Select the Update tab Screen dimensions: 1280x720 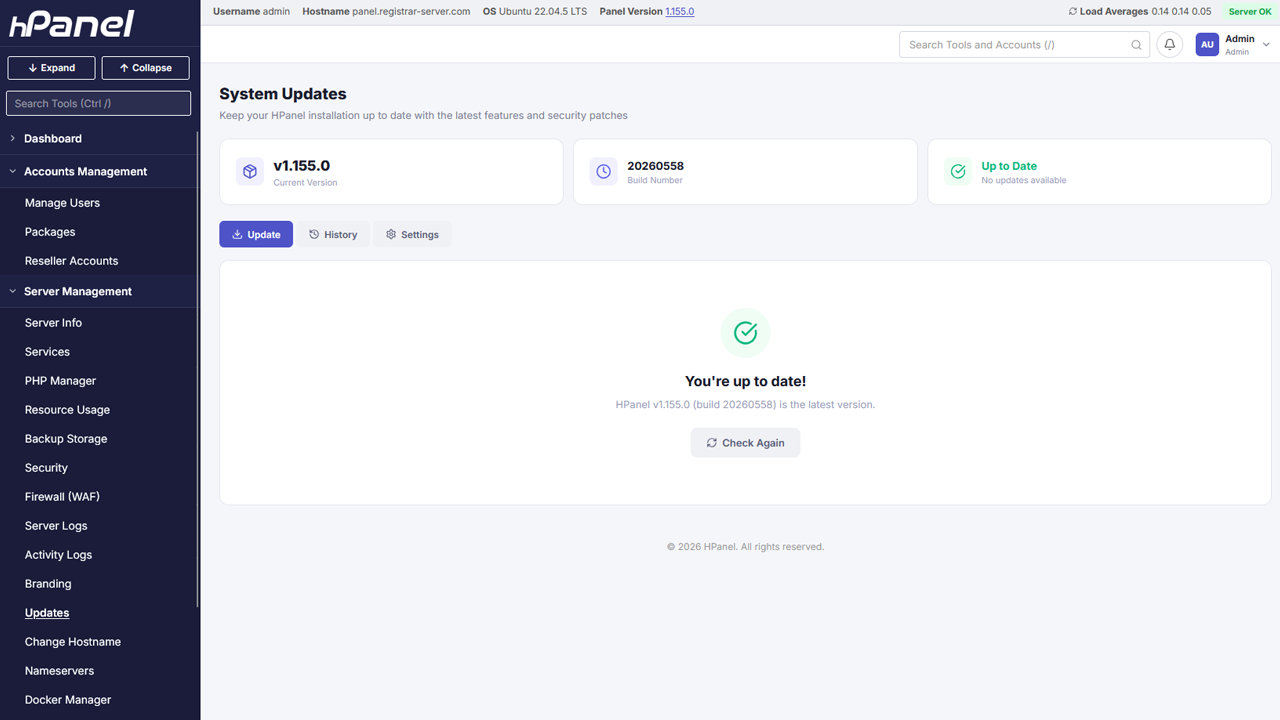click(256, 235)
